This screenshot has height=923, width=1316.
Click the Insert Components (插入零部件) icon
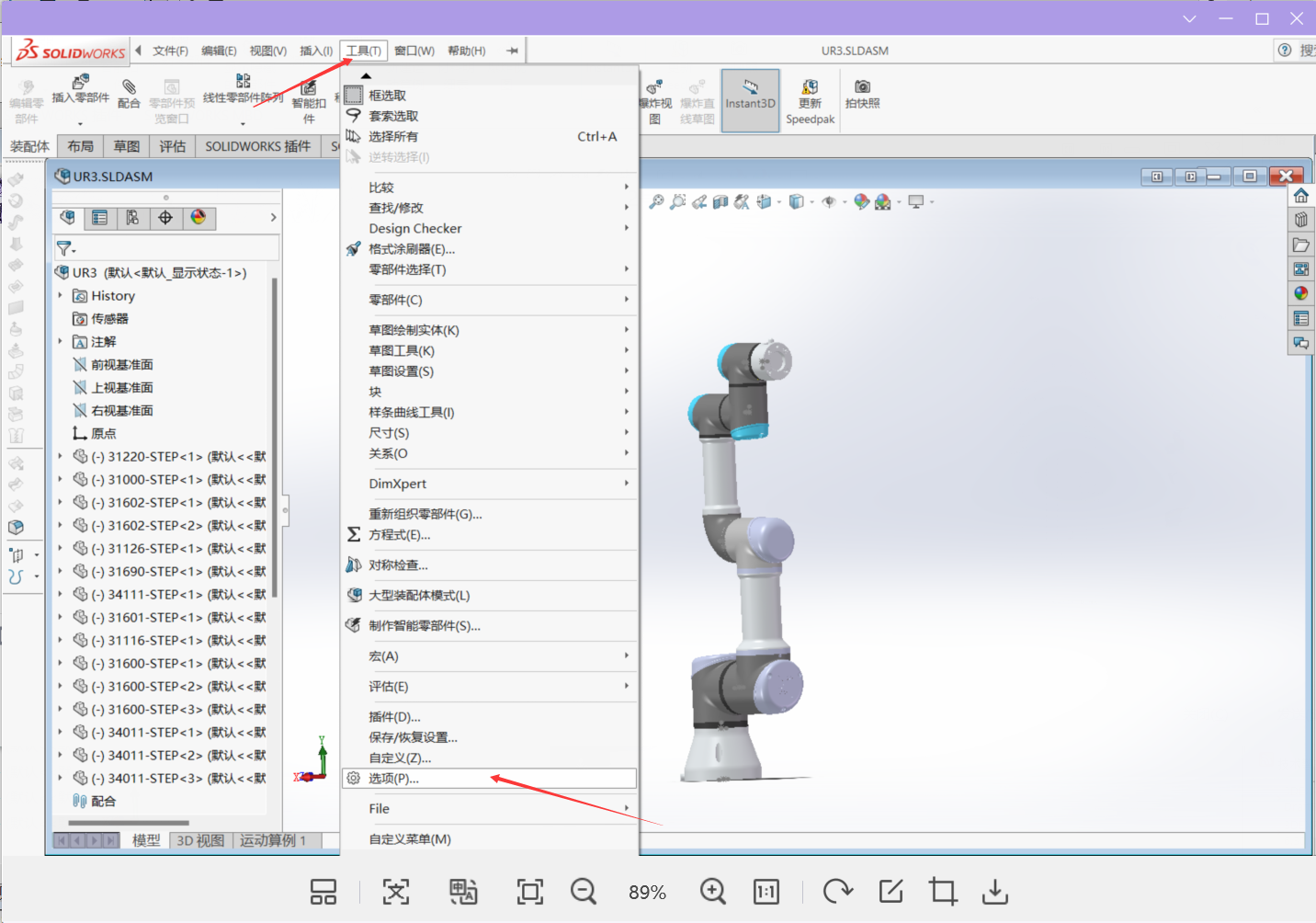80,82
